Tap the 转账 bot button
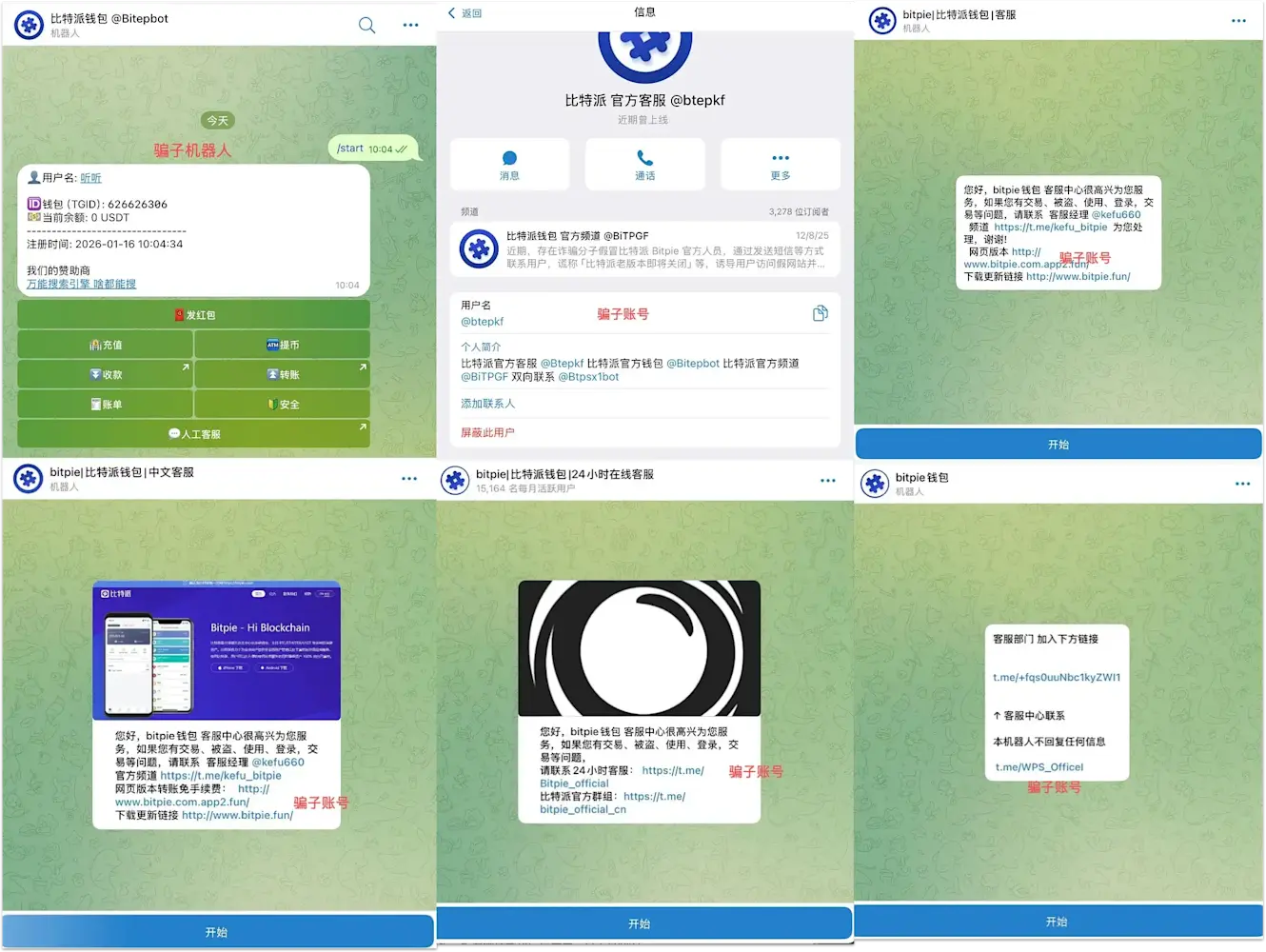Image resolution: width=1266 pixels, height=952 pixels. (282, 374)
